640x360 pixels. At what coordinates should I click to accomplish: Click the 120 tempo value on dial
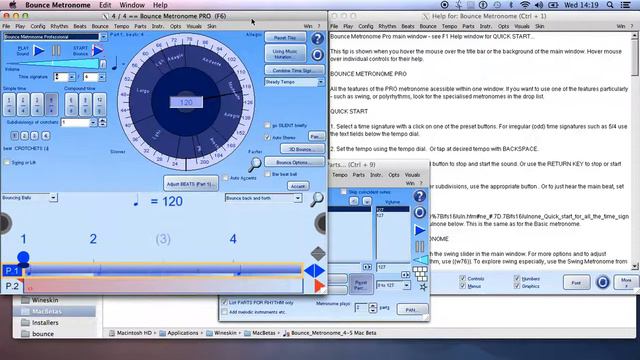point(186,102)
